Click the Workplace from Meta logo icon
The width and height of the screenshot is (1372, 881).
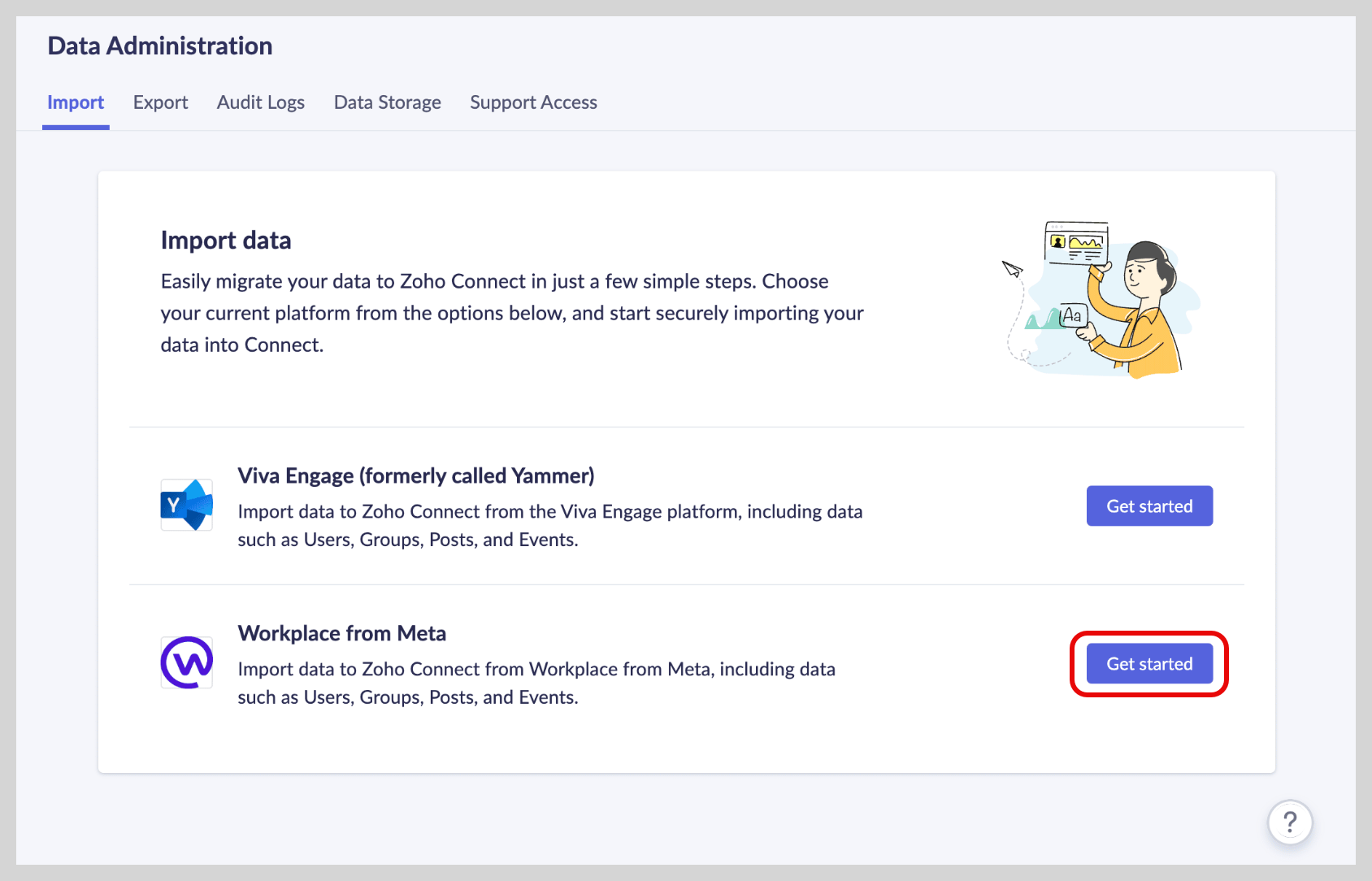(186, 662)
